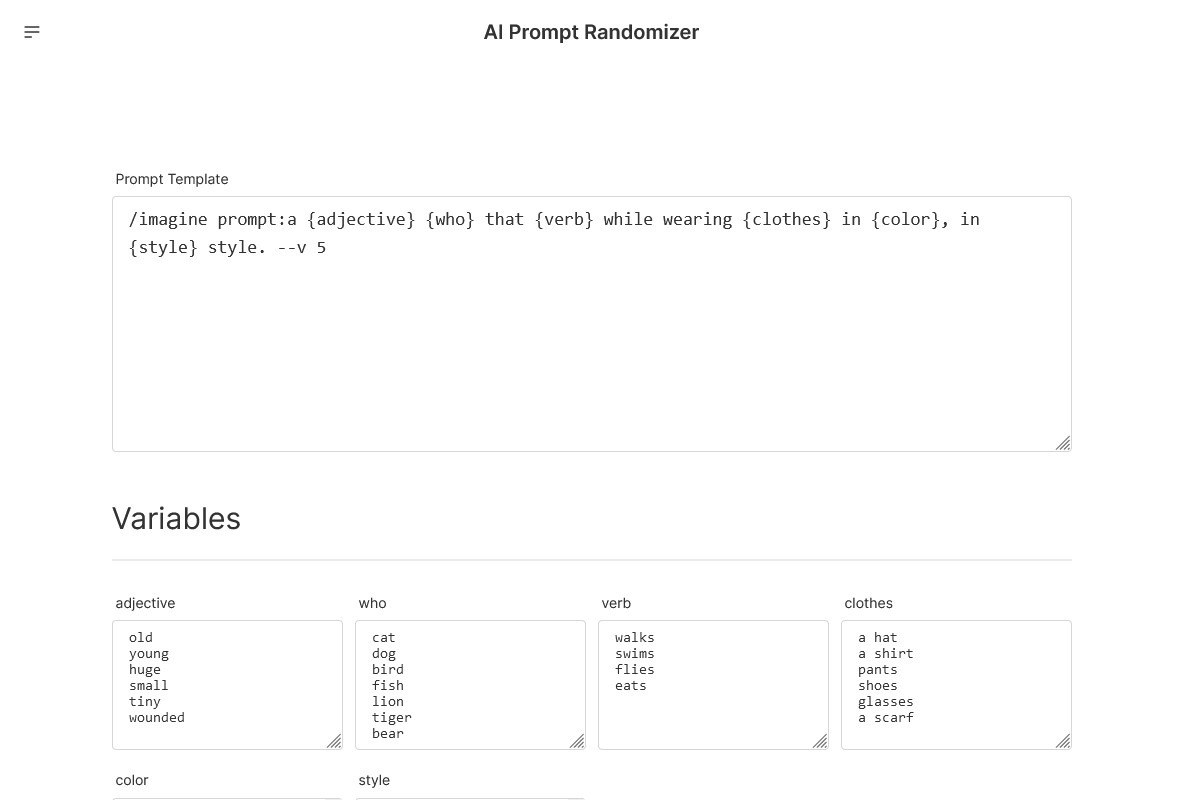Click the Variables section heading
The width and height of the screenshot is (1200, 800).
(x=176, y=518)
